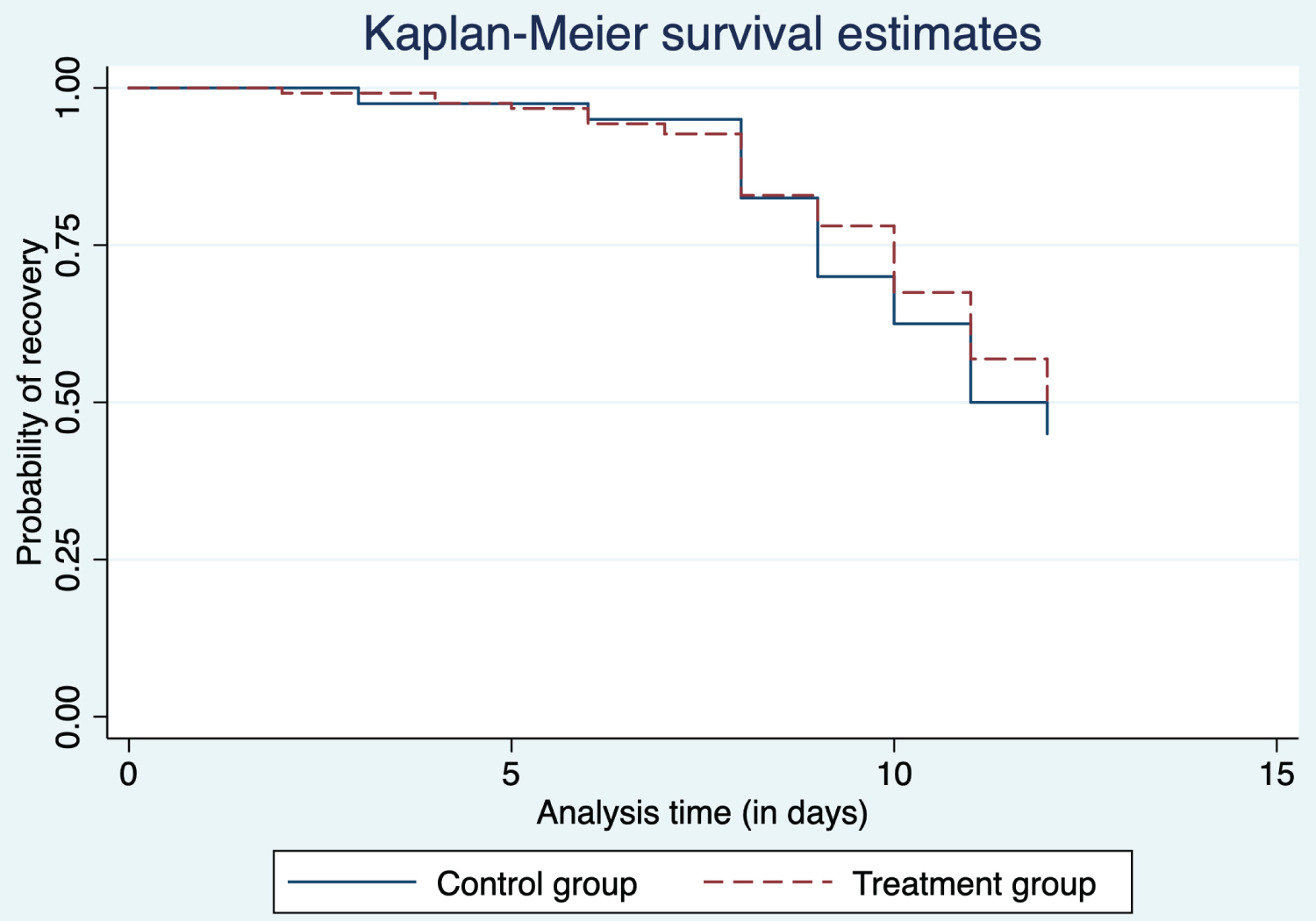1316x921 pixels.
Task: Click the Probability of recovery axis label
Action: point(29,403)
